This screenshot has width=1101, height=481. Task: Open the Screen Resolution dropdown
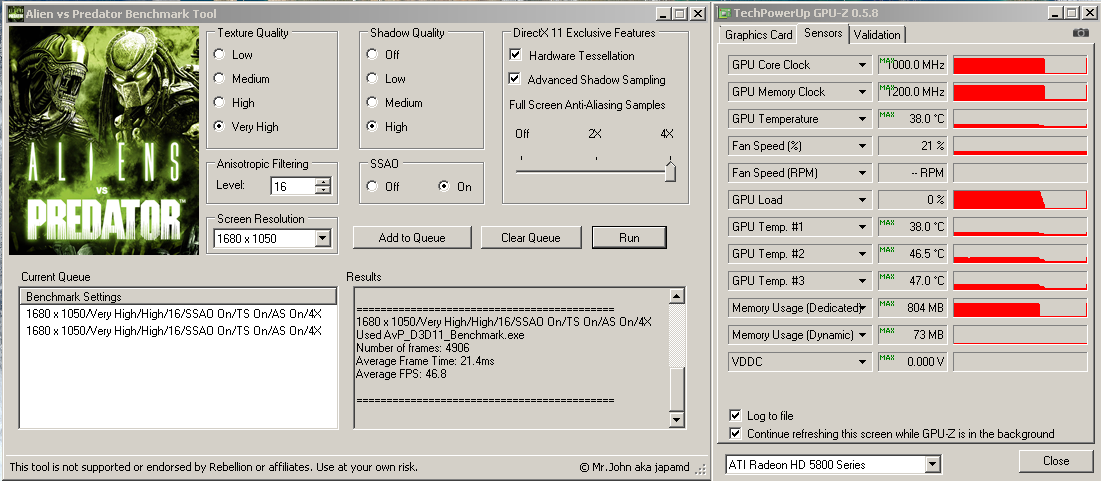tap(323, 239)
